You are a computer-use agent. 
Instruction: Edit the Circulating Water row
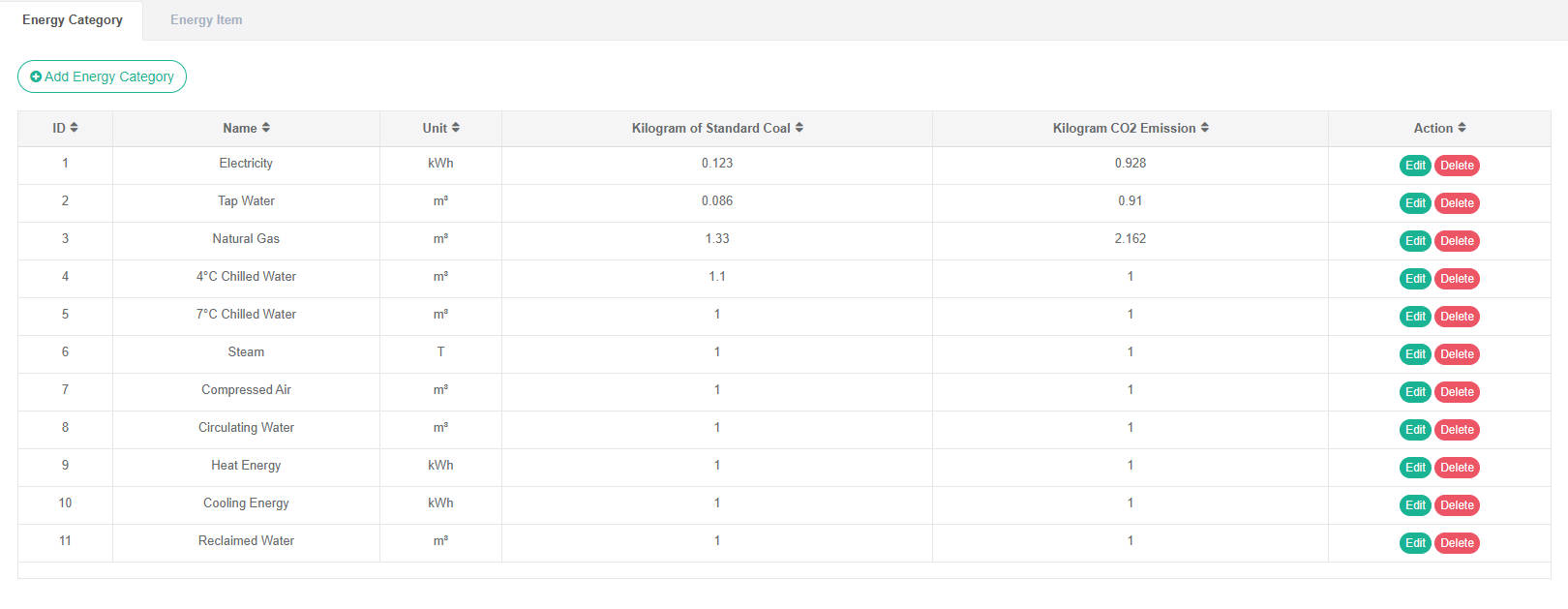click(x=1415, y=430)
